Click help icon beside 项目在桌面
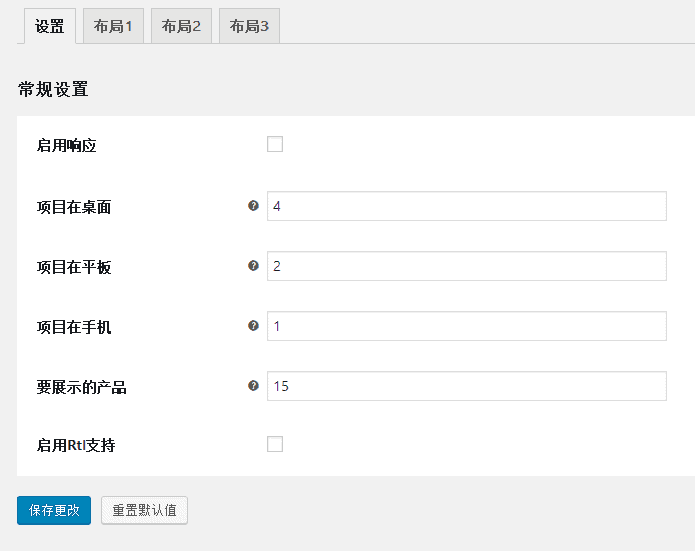 click(253, 206)
